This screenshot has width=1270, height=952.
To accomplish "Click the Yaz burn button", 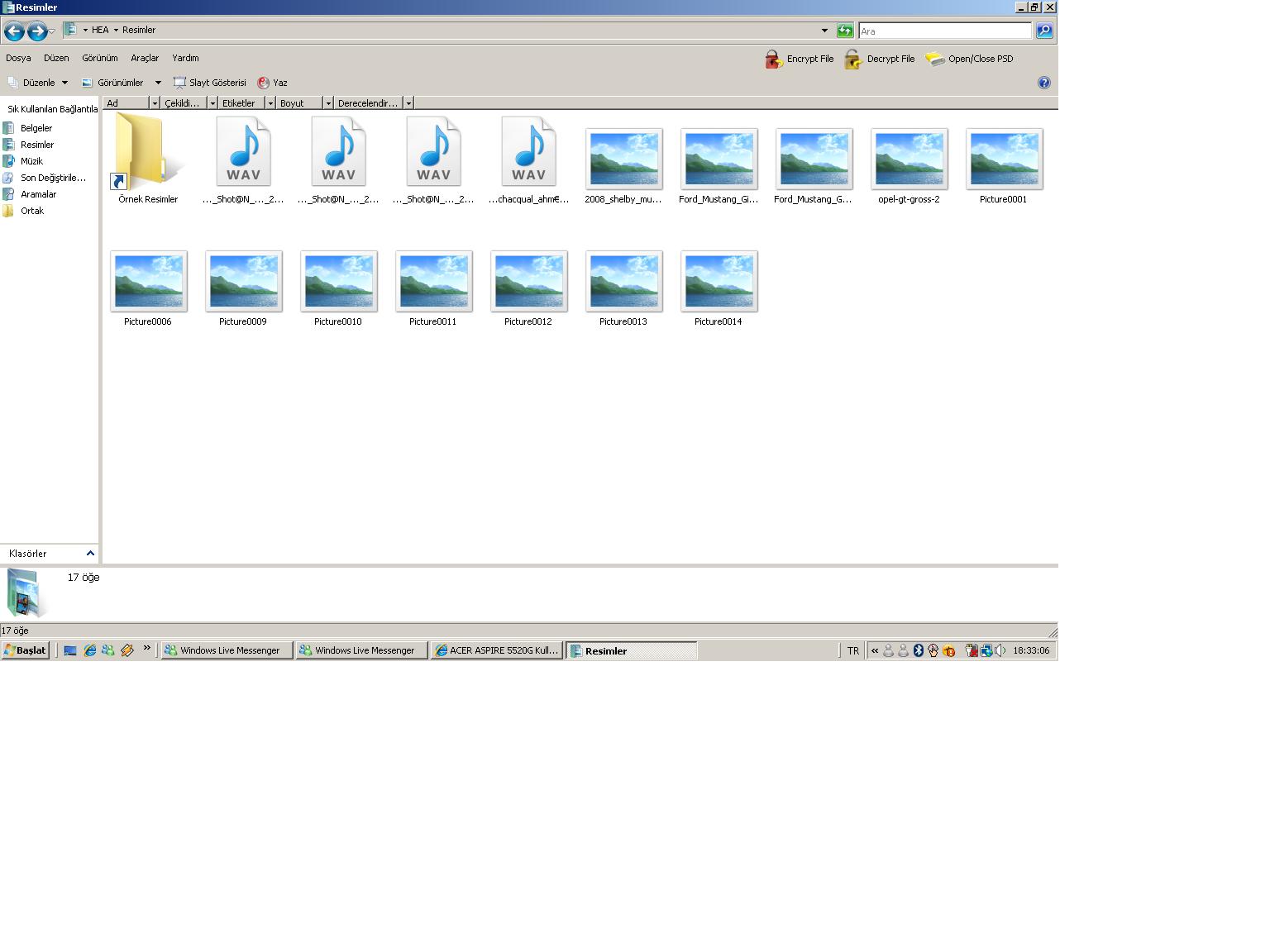I will coord(272,83).
